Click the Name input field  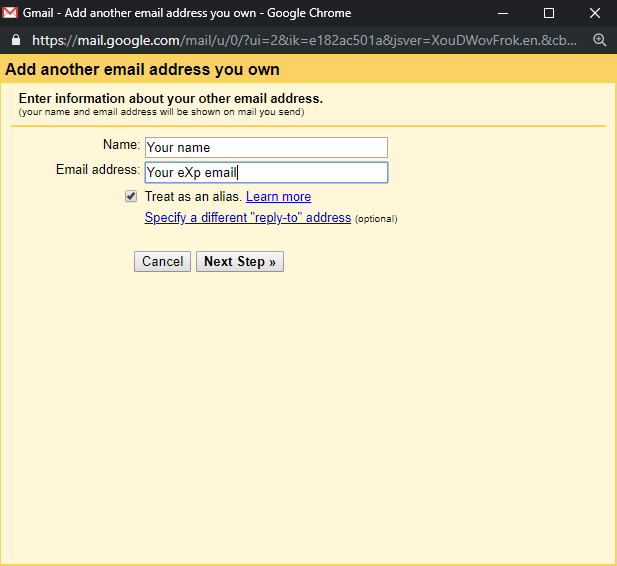pos(266,148)
